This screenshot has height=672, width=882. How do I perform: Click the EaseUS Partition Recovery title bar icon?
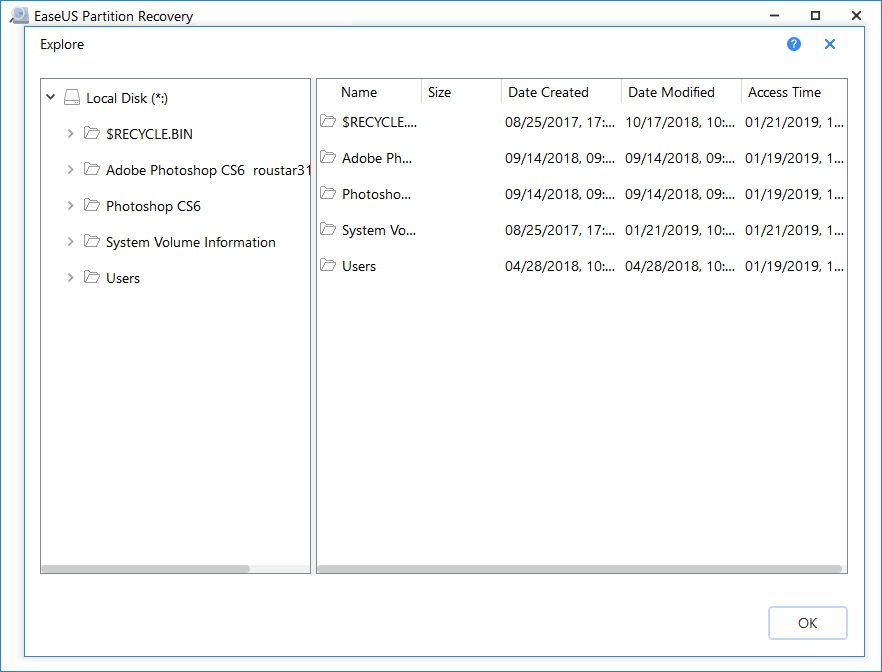point(18,15)
